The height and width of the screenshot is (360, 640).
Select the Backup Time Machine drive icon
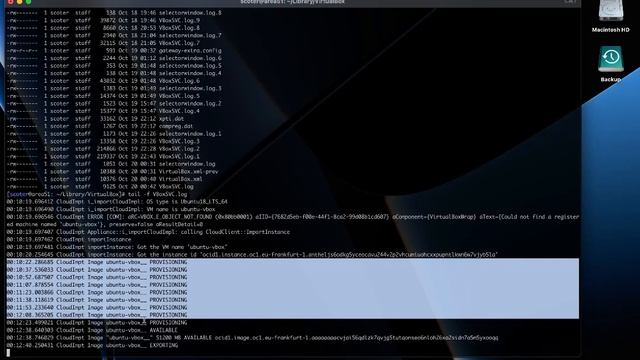click(x=611, y=59)
